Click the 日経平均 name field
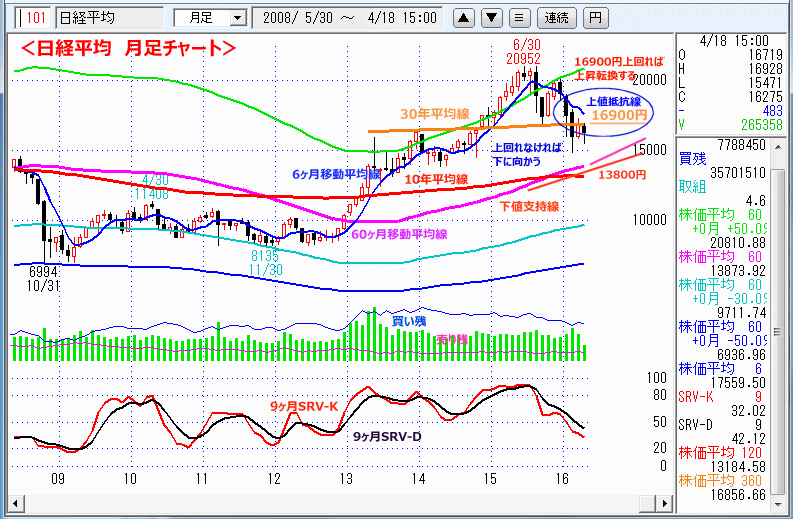793x519 pixels. coord(105,17)
